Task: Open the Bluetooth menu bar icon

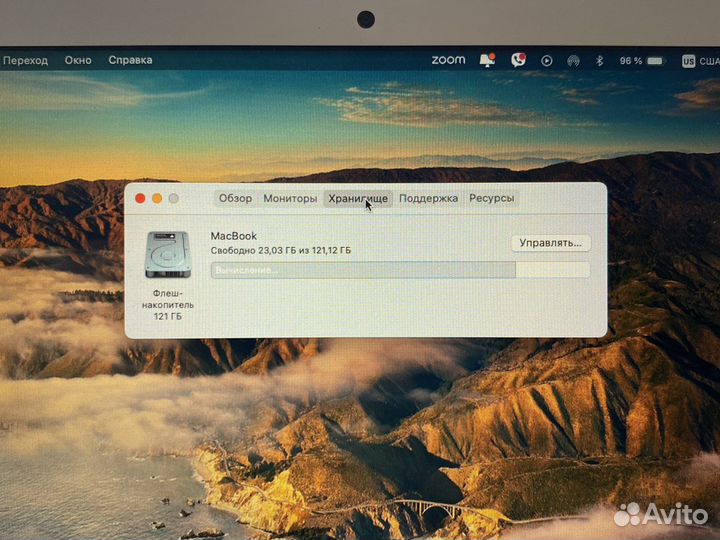Action: pos(599,61)
